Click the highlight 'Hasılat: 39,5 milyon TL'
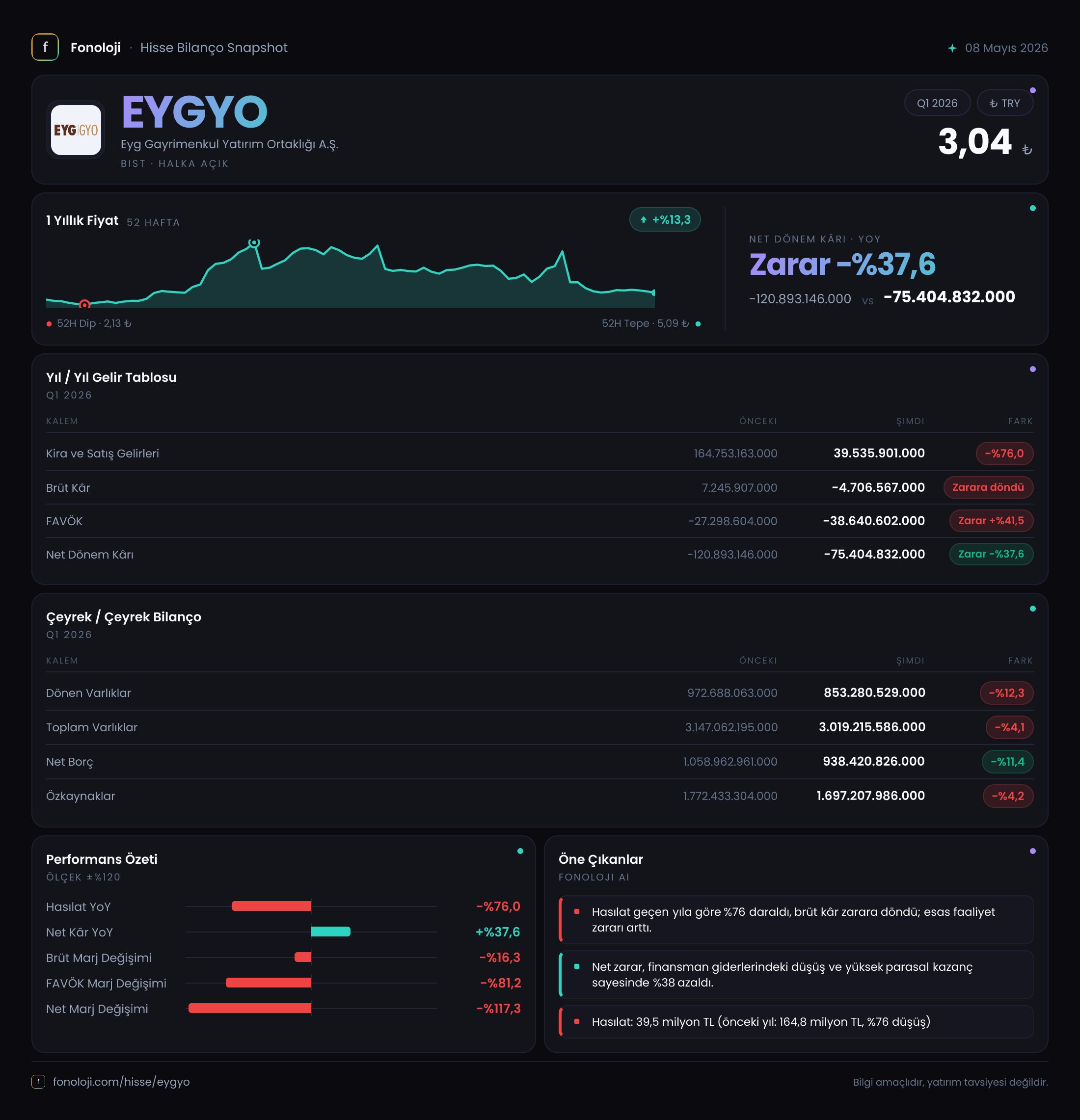 coord(796,1022)
